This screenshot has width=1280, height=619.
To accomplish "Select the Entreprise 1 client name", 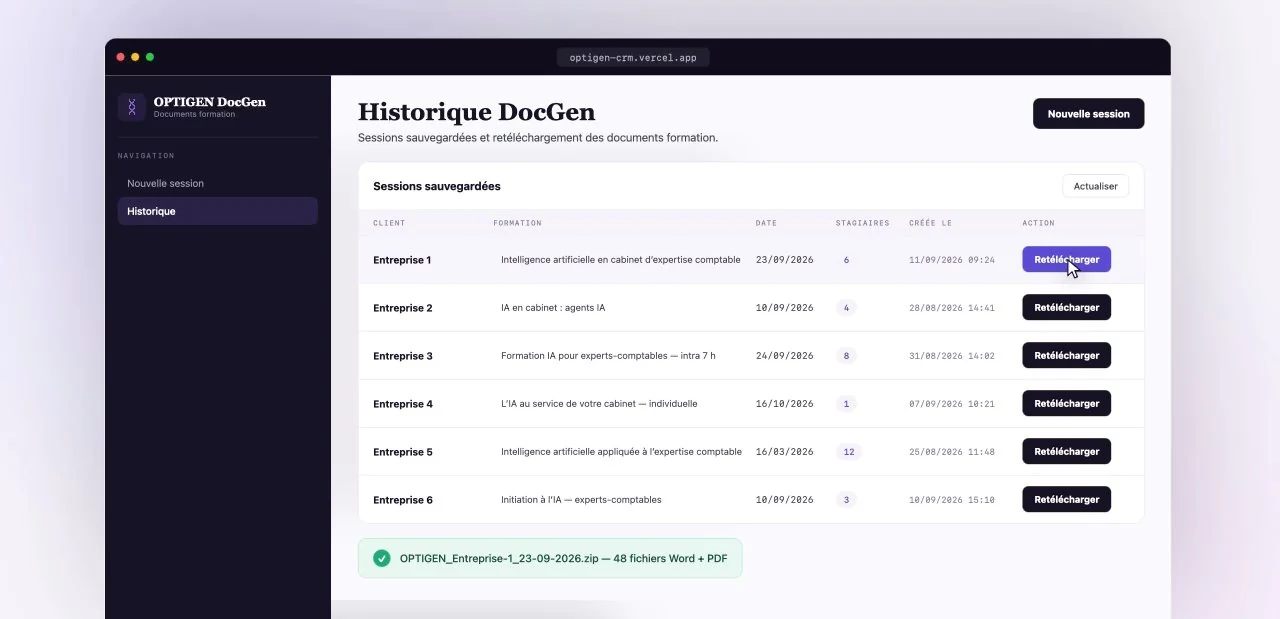I will tap(402, 260).
